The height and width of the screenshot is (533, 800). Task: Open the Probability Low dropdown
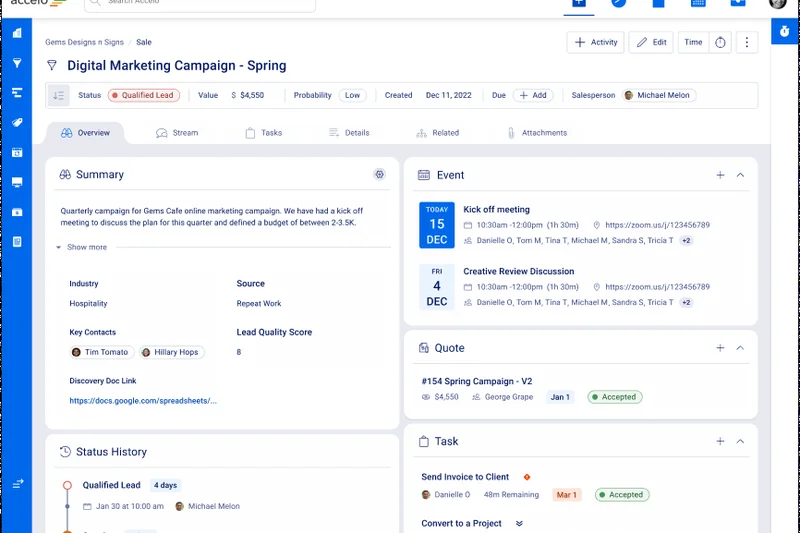352,95
